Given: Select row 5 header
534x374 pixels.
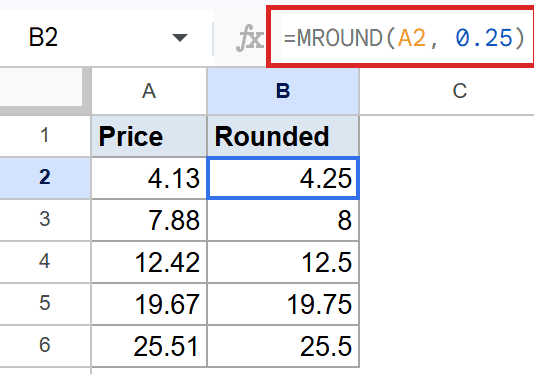Looking at the screenshot, I should [x=45, y=304].
